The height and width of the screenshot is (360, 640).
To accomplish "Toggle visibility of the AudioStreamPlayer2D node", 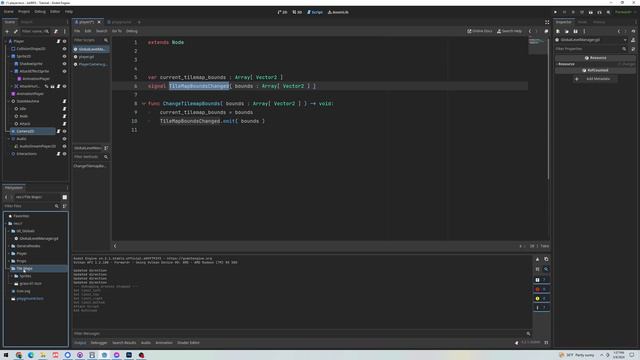I will [64, 146].
